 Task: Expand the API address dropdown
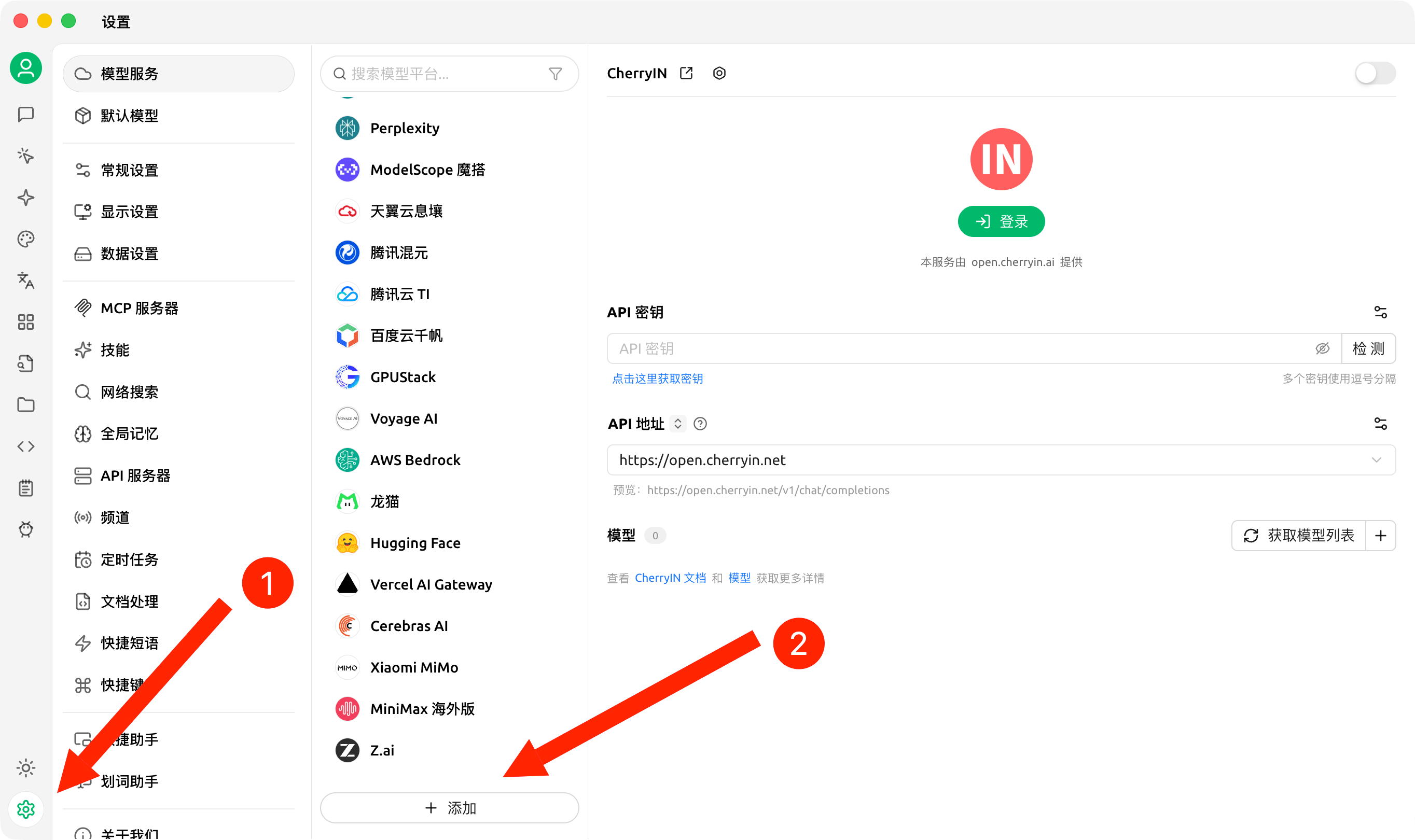coord(1377,459)
